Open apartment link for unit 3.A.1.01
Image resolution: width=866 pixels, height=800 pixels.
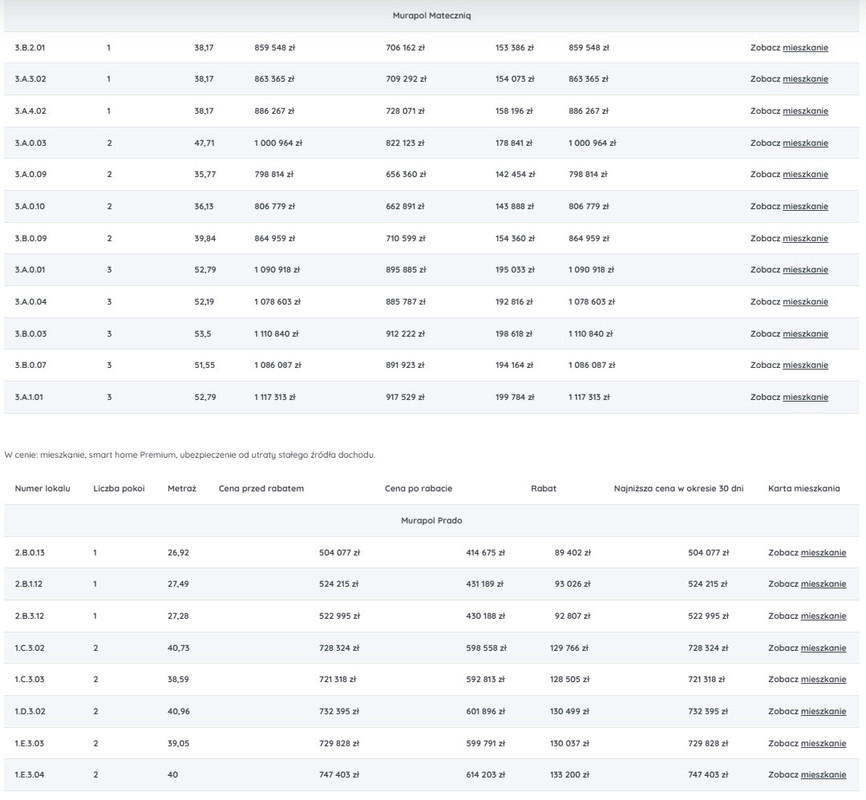tap(805, 397)
